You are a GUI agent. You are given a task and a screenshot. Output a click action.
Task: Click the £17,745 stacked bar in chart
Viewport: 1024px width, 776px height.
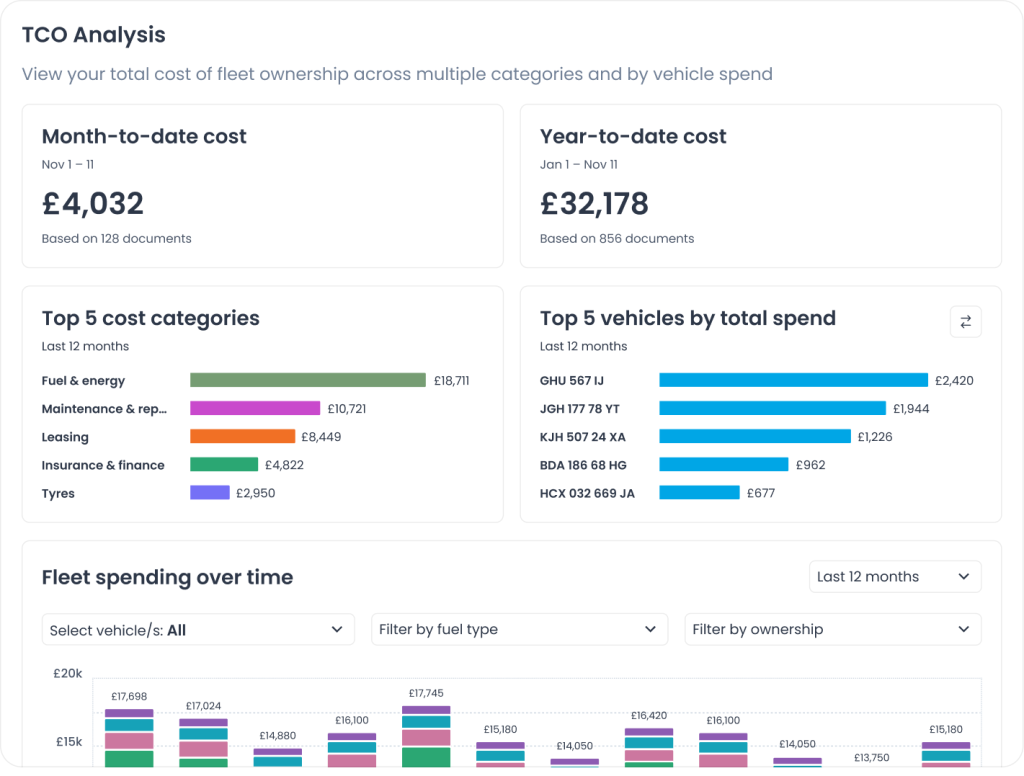point(426,738)
